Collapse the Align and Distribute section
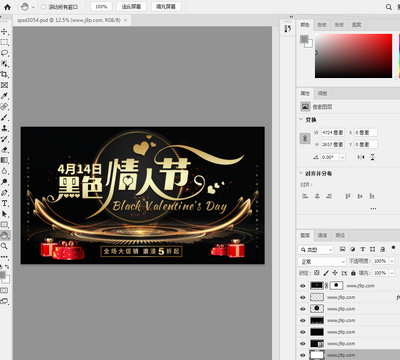The width and height of the screenshot is (400, 360). tap(301, 173)
